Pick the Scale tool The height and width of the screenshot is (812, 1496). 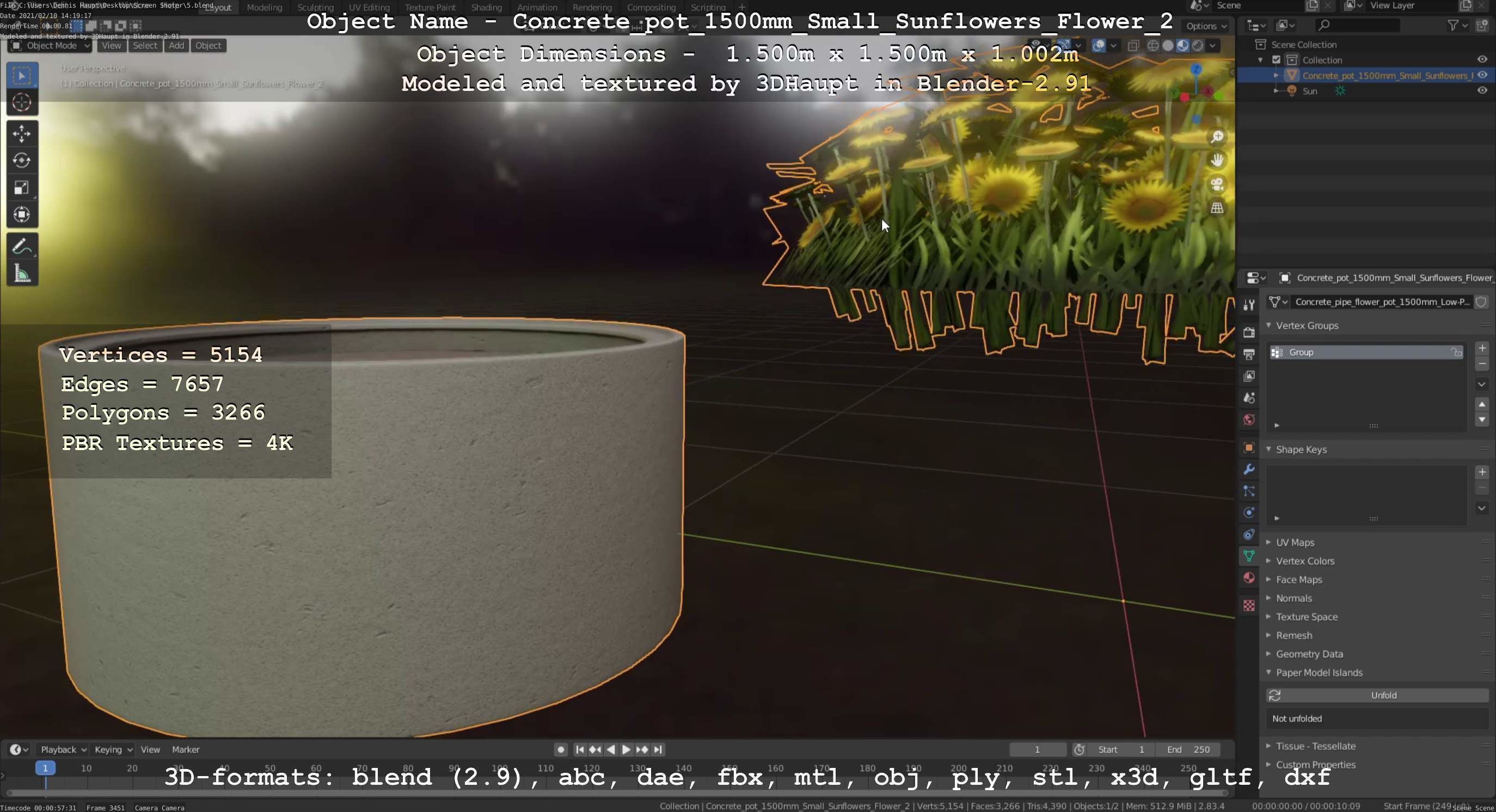(x=22, y=187)
